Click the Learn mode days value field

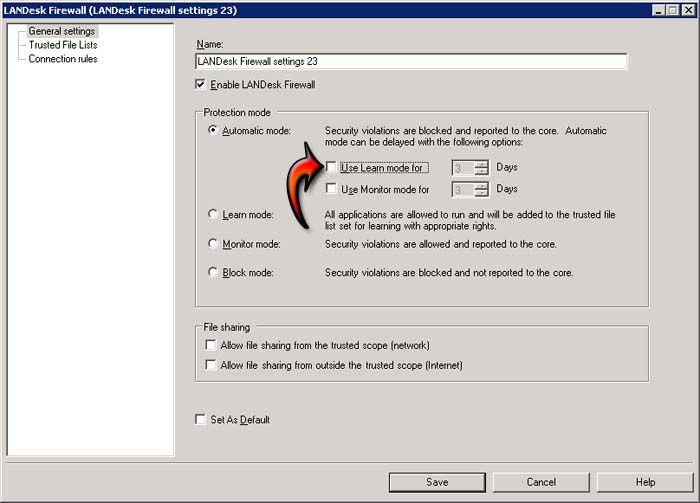click(463, 168)
